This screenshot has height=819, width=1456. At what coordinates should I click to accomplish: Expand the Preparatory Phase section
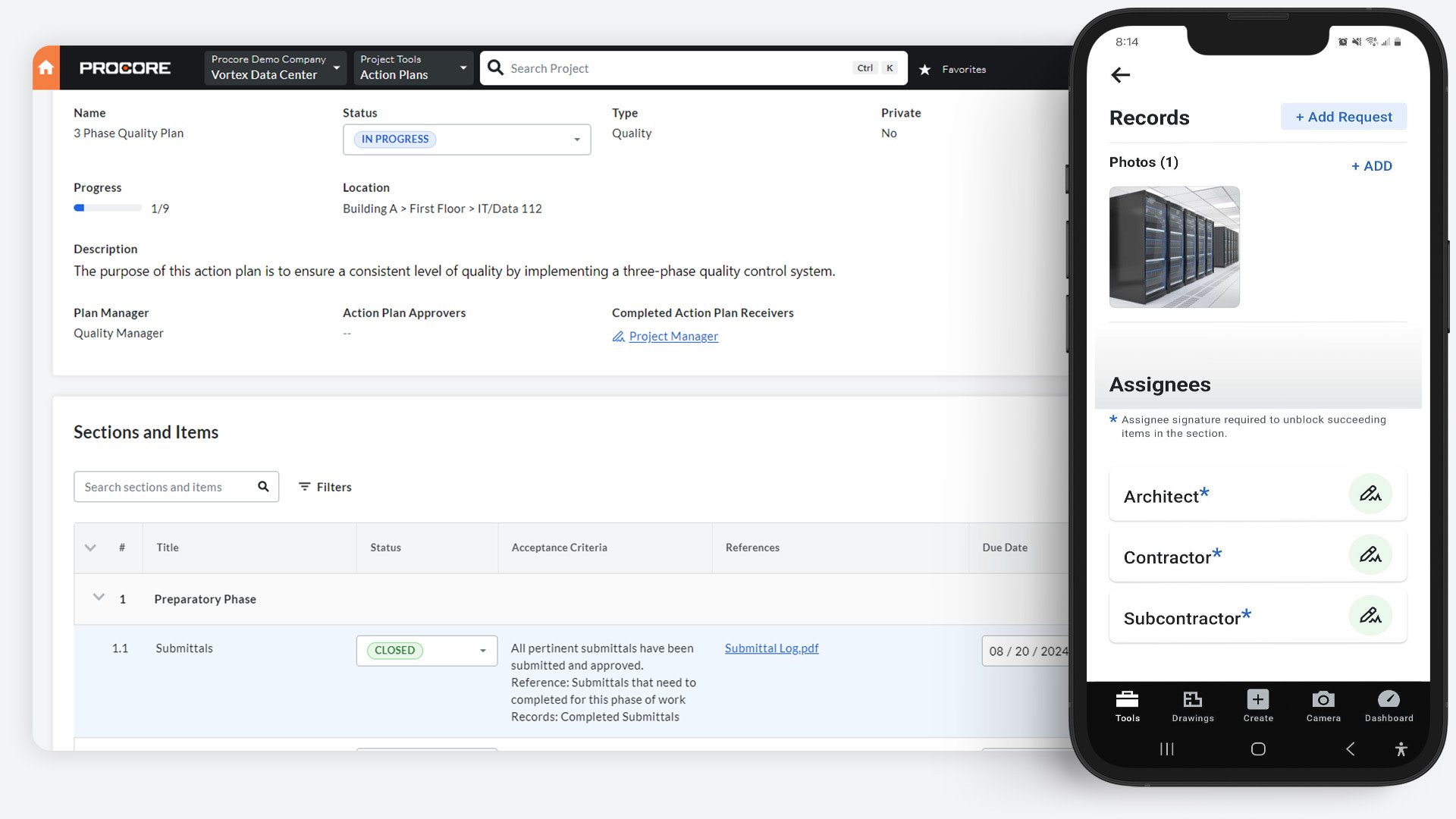pos(99,598)
